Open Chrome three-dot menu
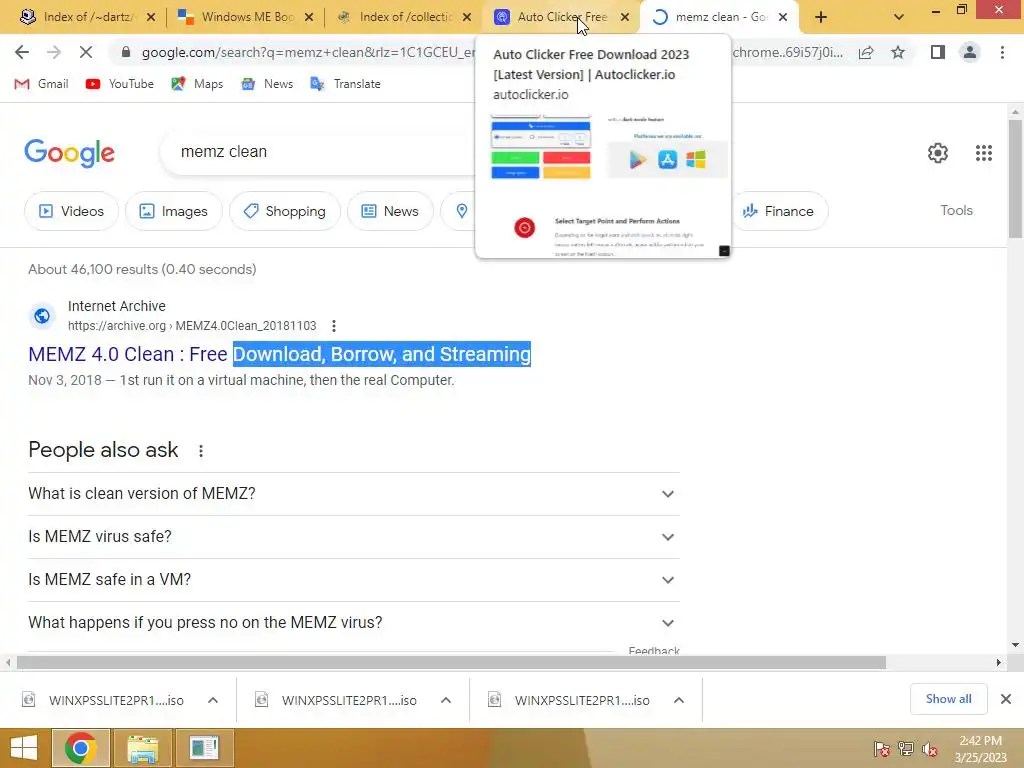The height and width of the screenshot is (768, 1024). [x=1002, y=52]
